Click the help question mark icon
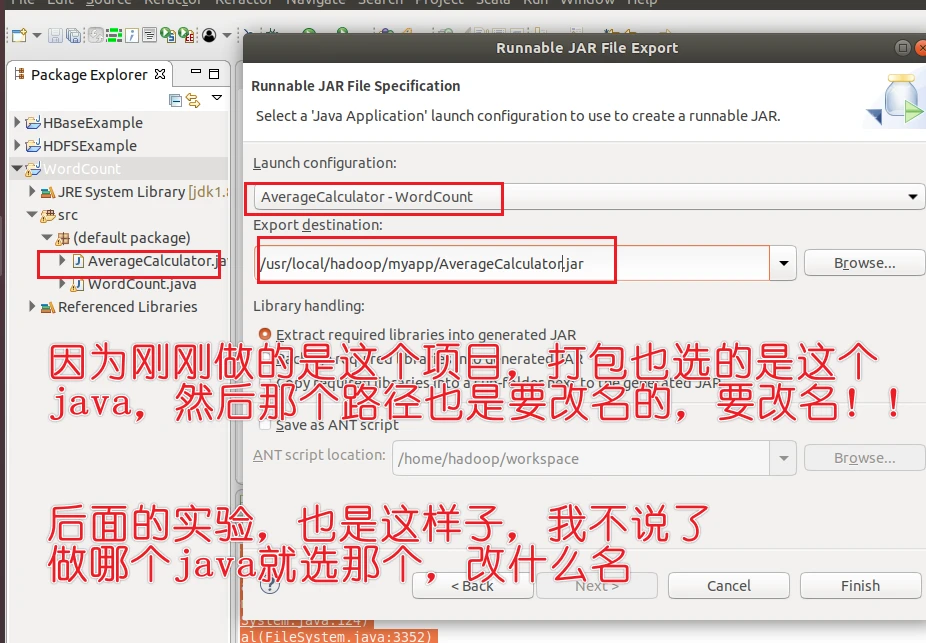 (268, 585)
